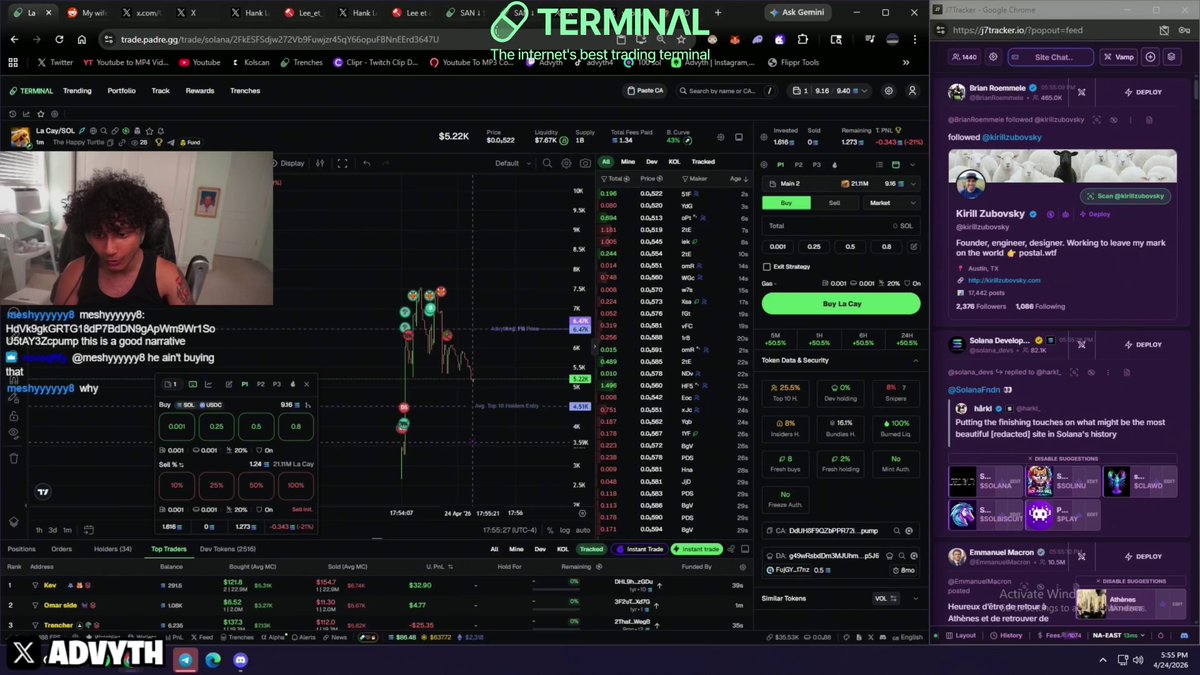Open the Dev Tokens tab
This screenshot has width=1200, height=675.
228,549
